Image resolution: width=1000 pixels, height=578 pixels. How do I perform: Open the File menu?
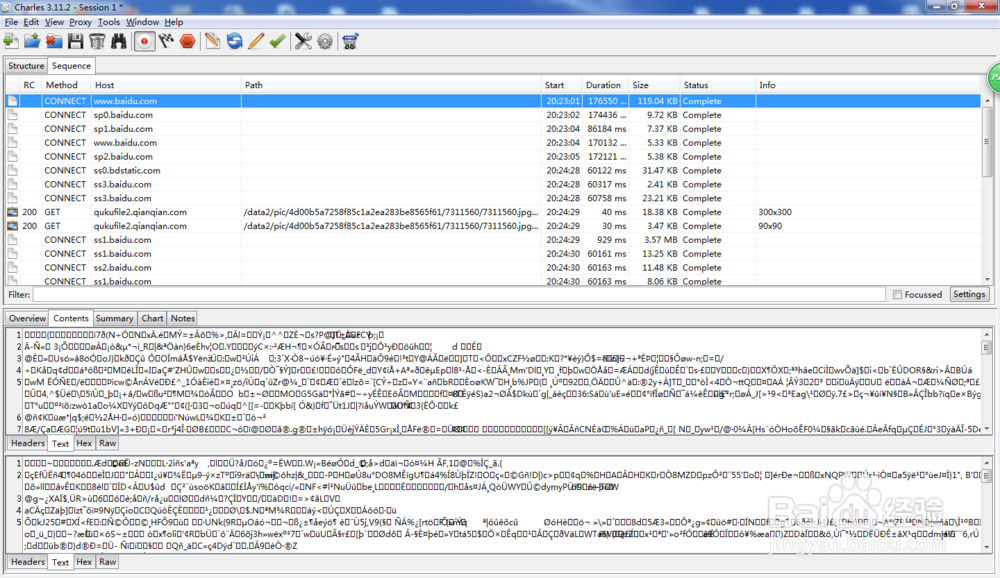click(x=11, y=22)
